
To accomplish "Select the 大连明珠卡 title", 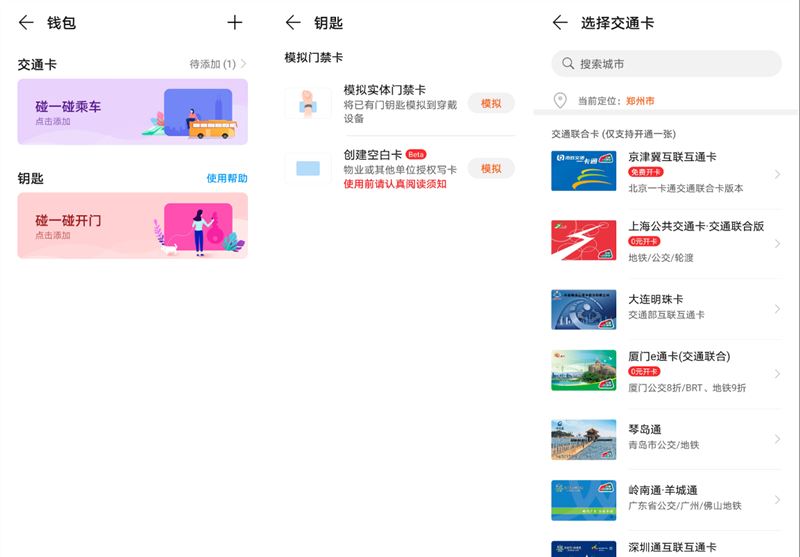I will tap(656, 299).
